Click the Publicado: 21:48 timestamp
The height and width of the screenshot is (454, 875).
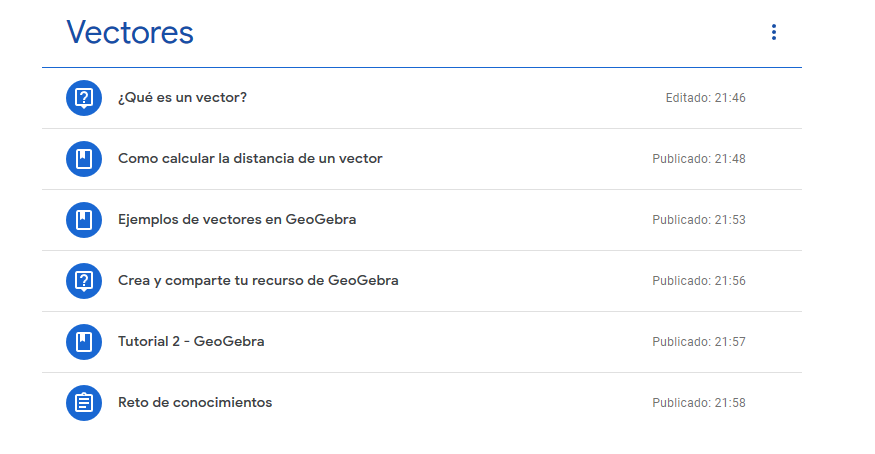pos(699,159)
